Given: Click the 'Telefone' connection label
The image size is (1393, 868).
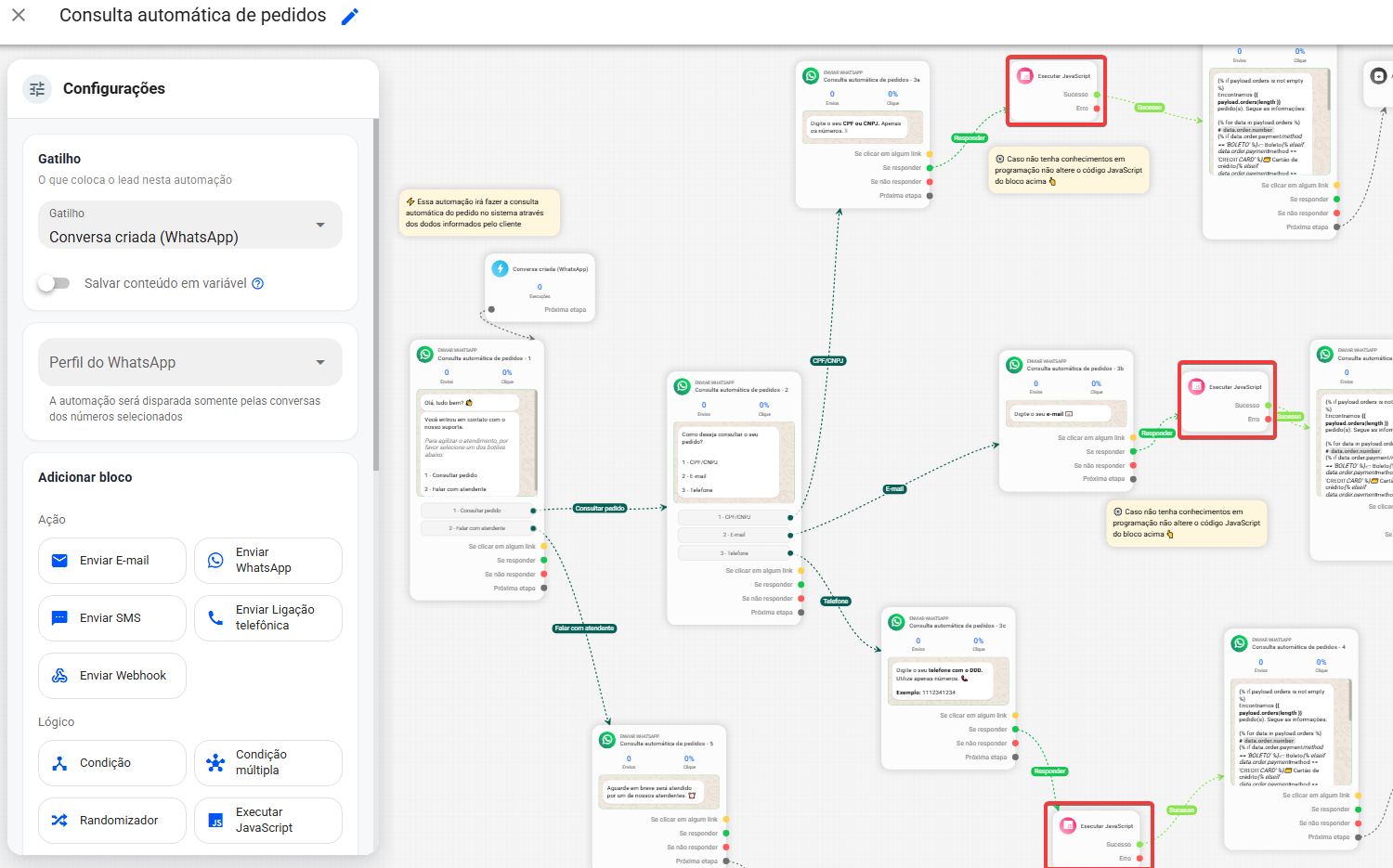Looking at the screenshot, I should [x=836, y=602].
